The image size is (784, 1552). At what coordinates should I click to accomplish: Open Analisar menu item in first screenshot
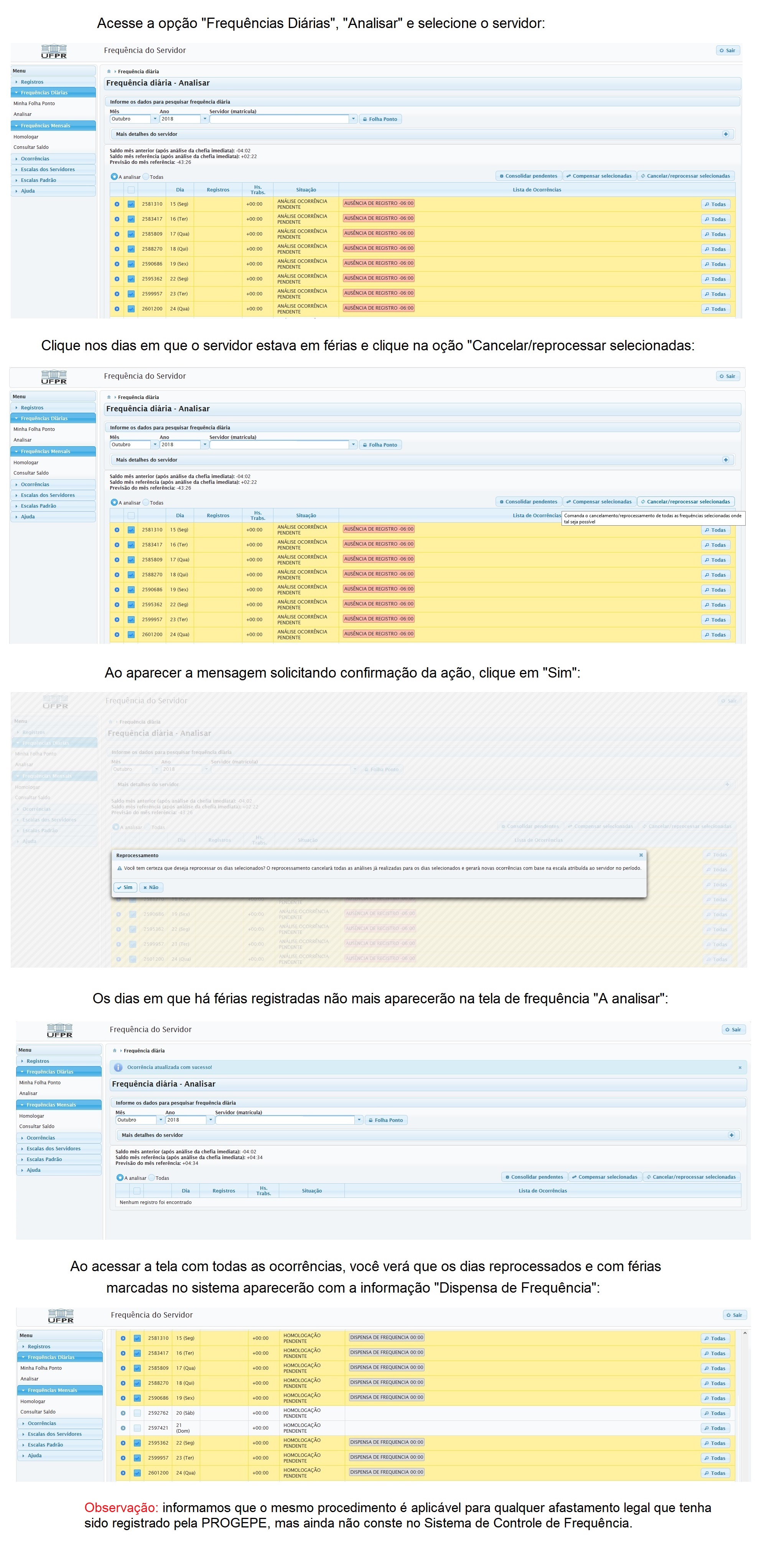click(x=23, y=114)
